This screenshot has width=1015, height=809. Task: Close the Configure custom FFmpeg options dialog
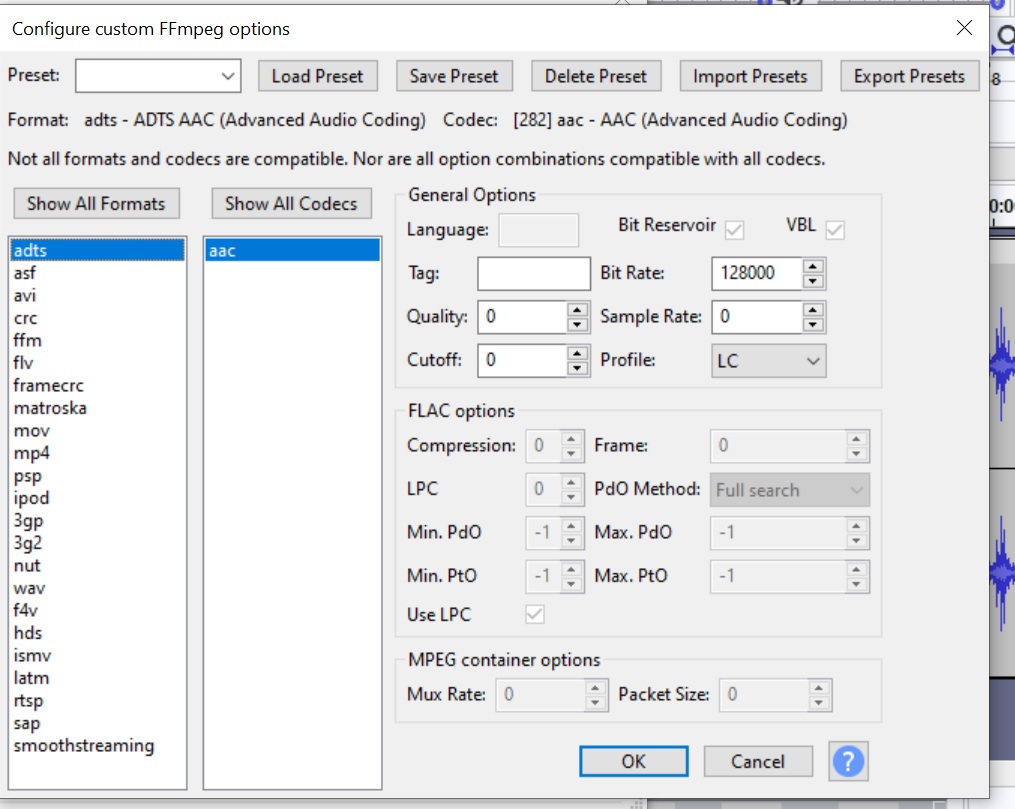(x=964, y=28)
